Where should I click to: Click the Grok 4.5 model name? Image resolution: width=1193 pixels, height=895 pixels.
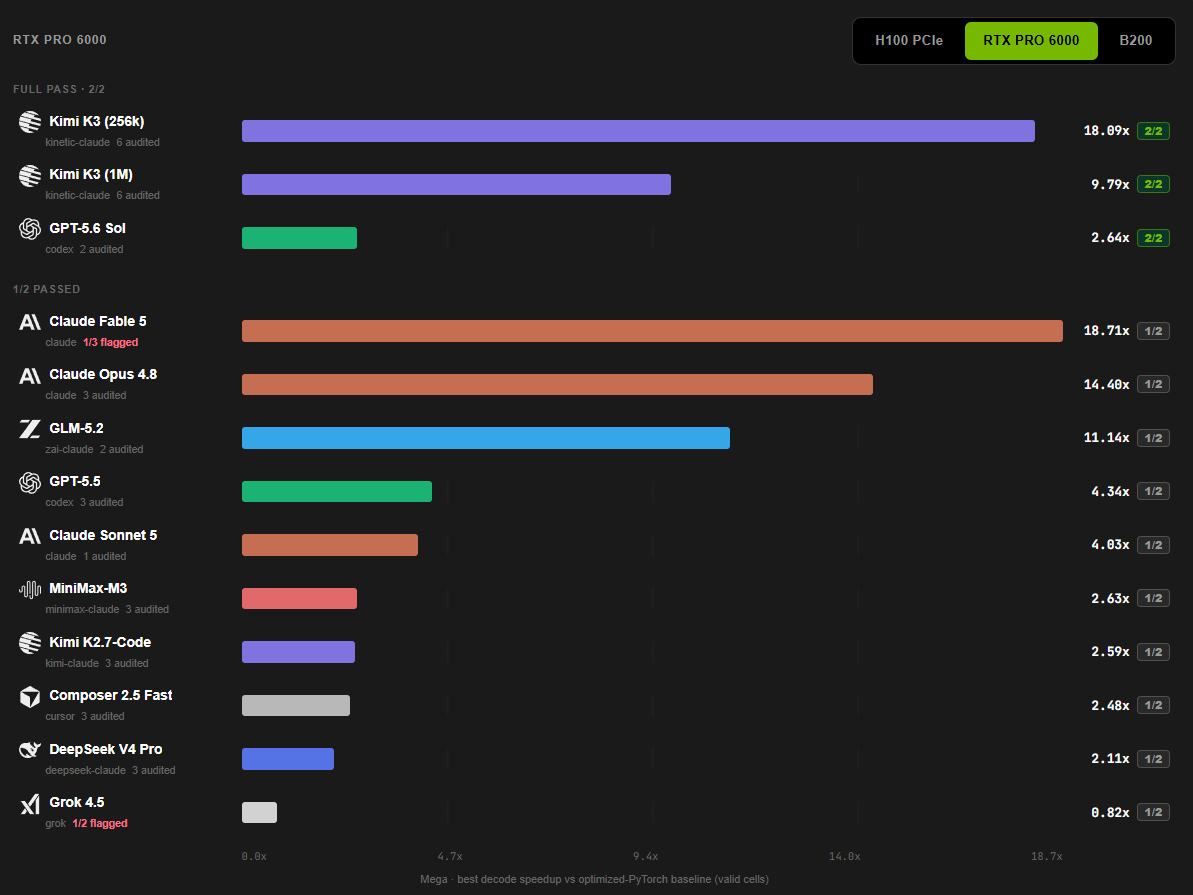[77, 803]
